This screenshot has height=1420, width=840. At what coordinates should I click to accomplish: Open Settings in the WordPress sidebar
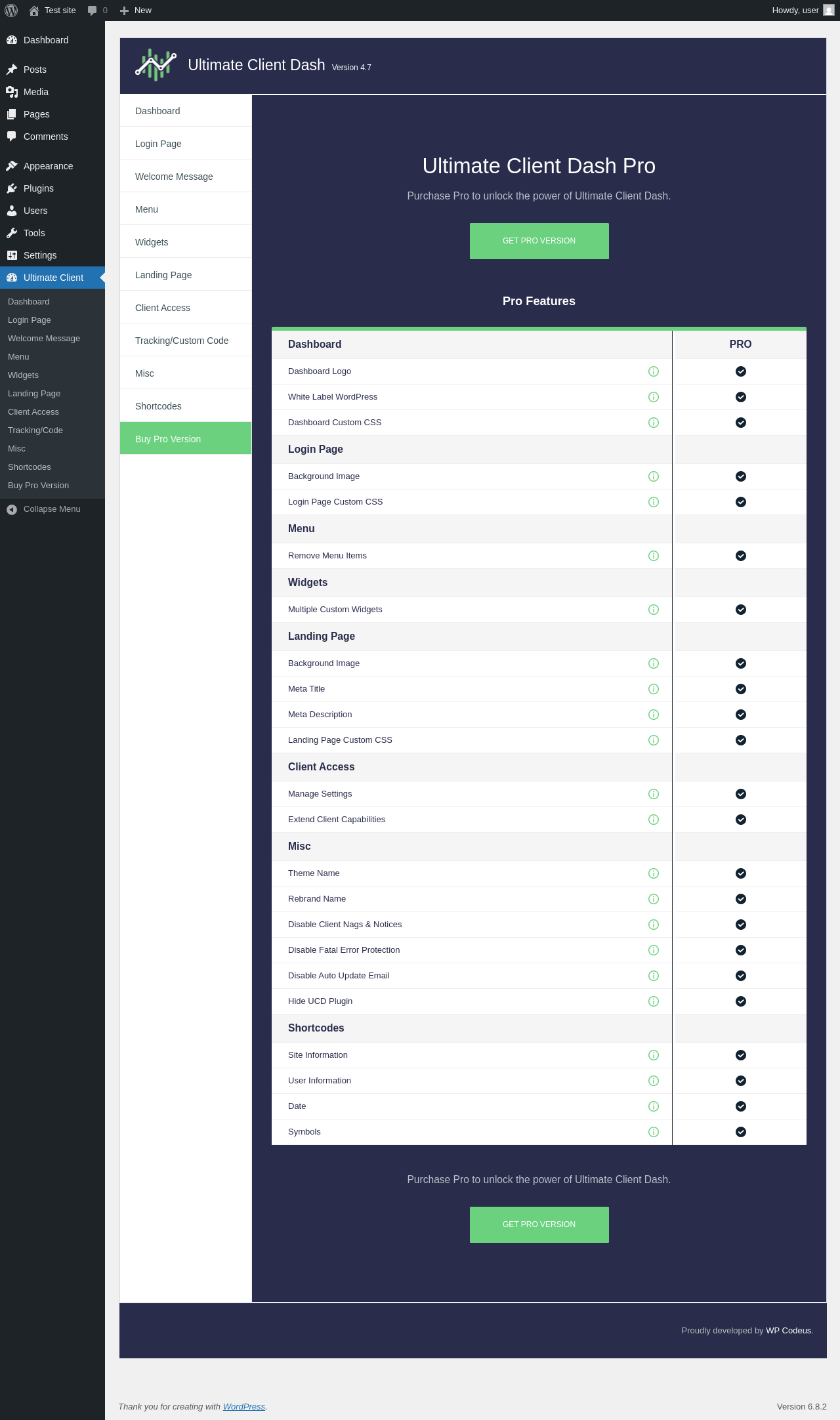[x=52, y=255]
